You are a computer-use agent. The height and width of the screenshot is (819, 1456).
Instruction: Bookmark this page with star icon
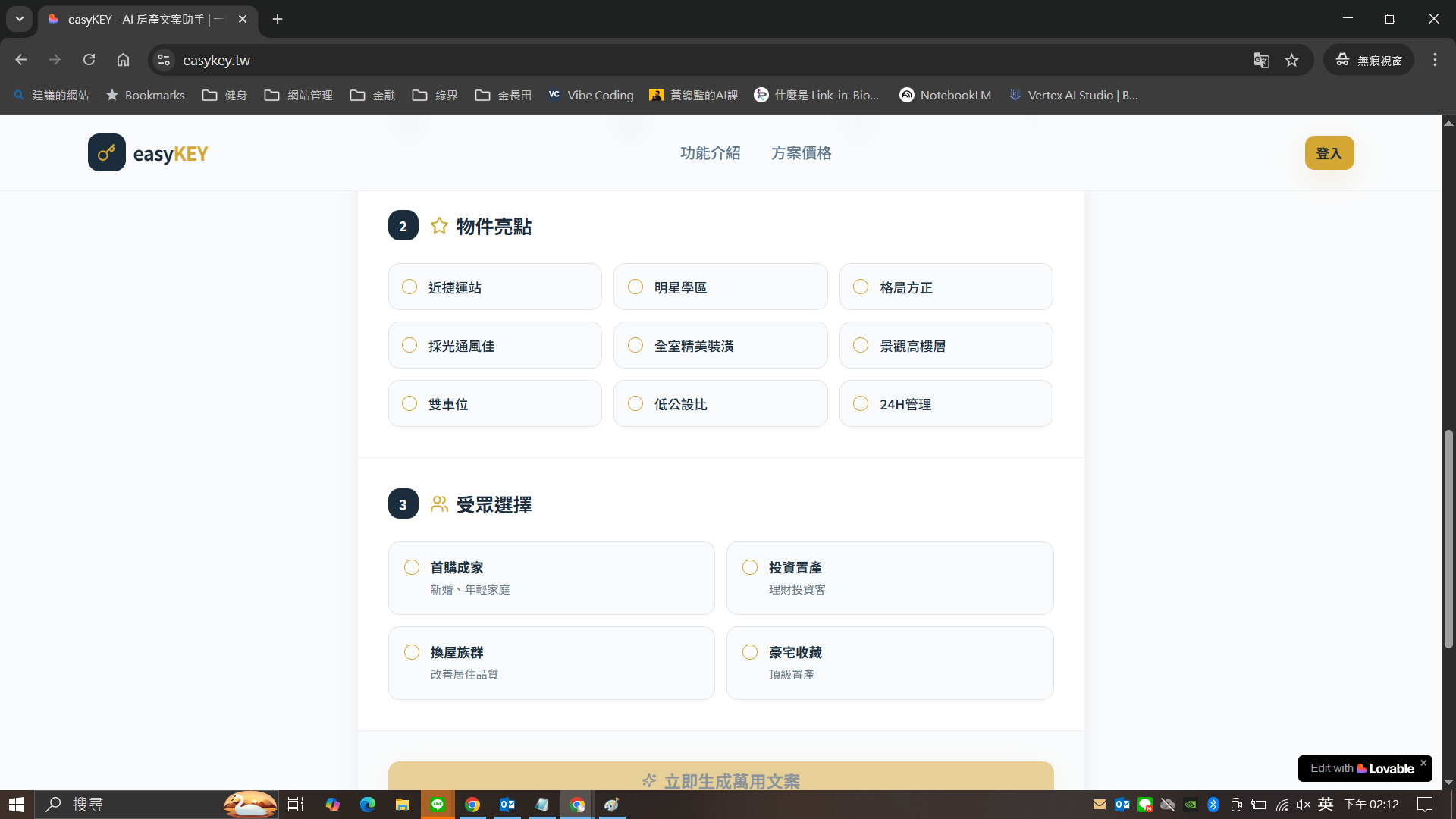click(x=1292, y=60)
